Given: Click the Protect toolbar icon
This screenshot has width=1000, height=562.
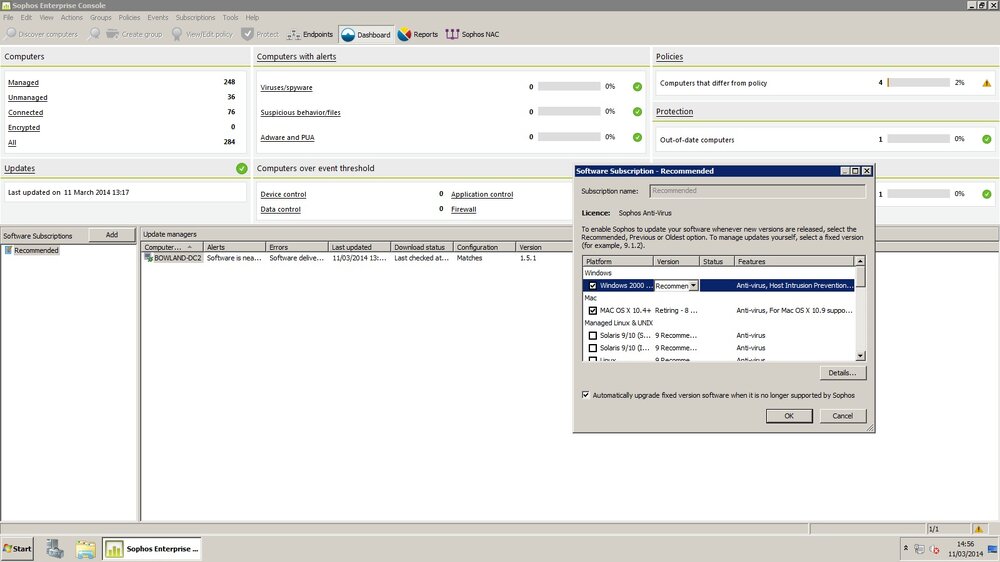Looking at the screenshot, I should click(247, 34).
